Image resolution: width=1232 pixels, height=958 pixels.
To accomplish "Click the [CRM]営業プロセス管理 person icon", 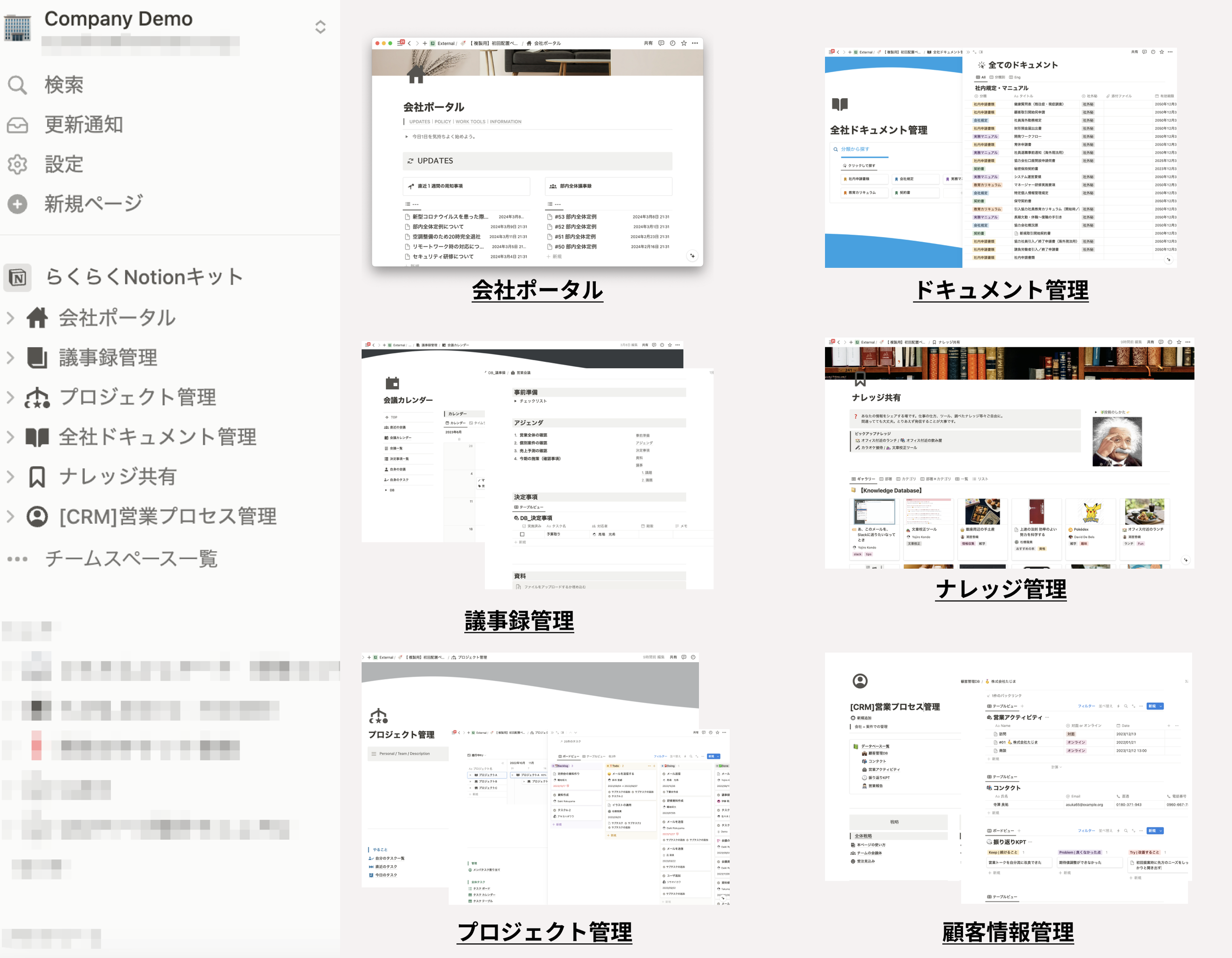I will pos(37,516).
